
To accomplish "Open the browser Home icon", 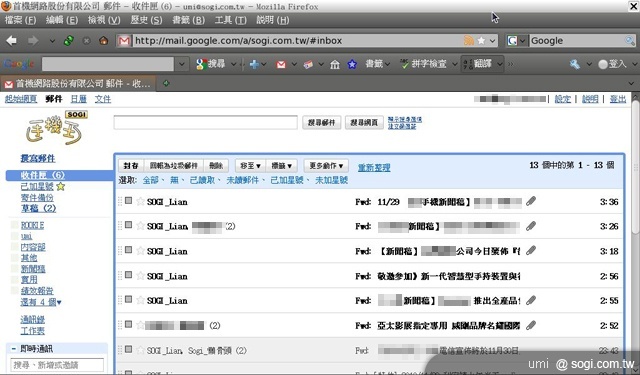I will click(x=104, y=40).
